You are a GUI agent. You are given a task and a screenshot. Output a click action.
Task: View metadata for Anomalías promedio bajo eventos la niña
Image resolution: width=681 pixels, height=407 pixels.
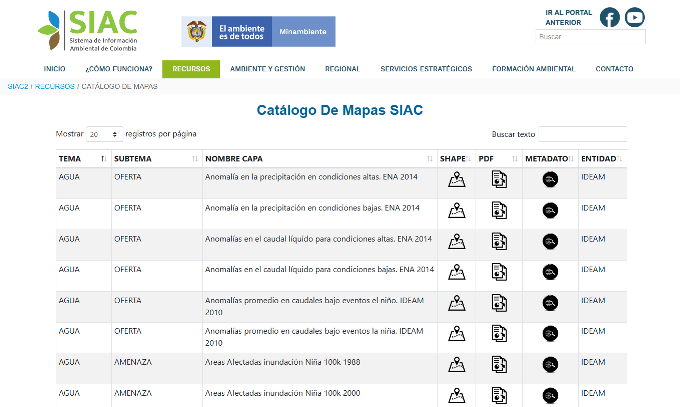coord(549,333)
